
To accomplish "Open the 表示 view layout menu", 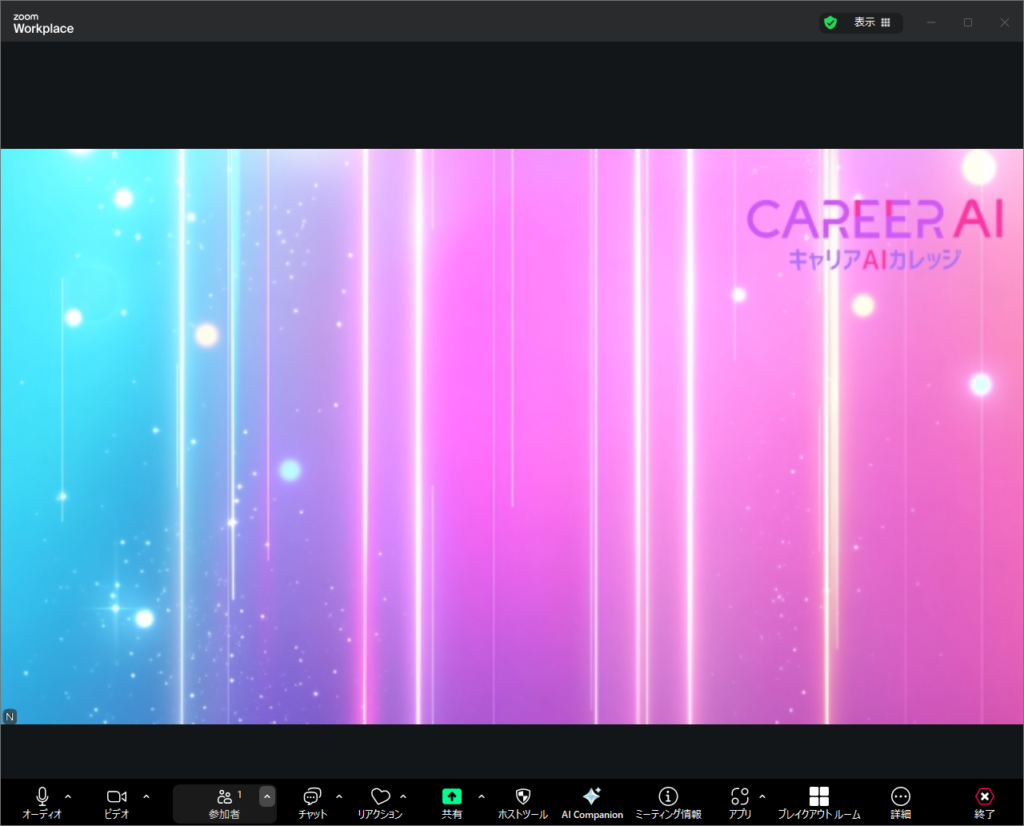I will pyautogui.click(x=871, y=22).
